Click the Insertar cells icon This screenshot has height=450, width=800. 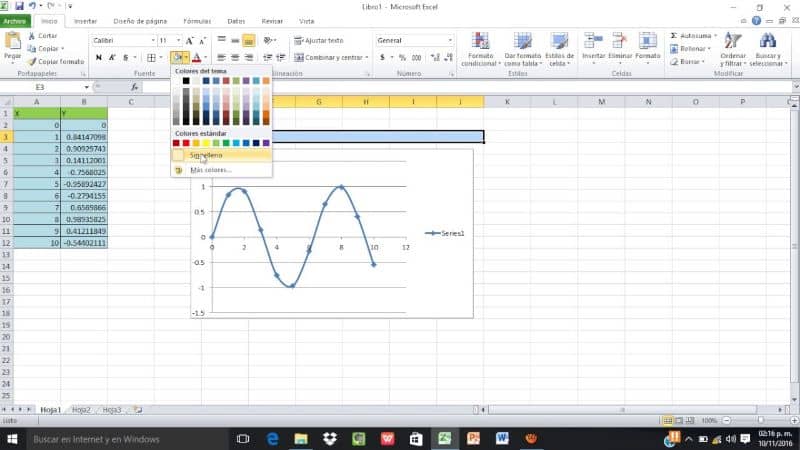593,40
